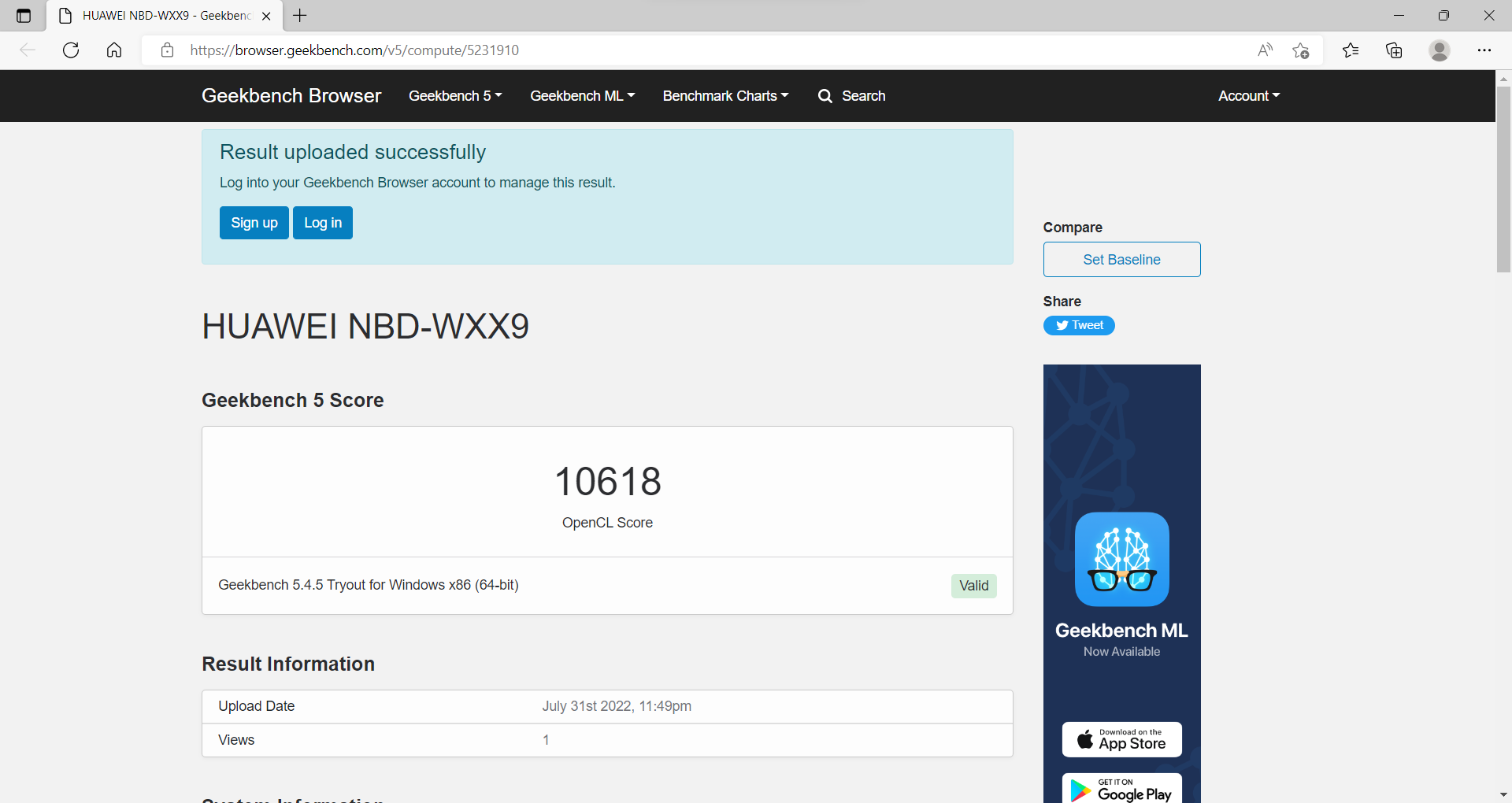The height and width of the screenshot is (803, 1512).
Task: Go to Geekbench Browser home
Action: point(291,96)
